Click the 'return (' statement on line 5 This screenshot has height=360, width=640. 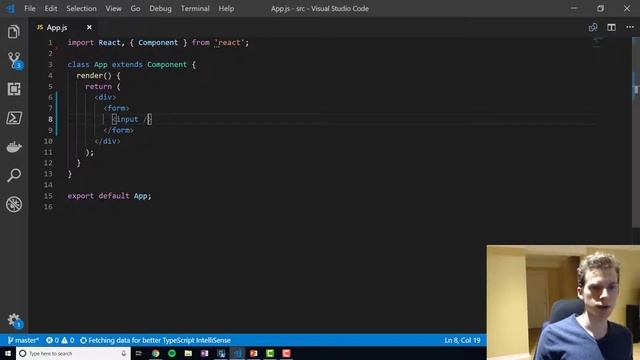(x=103, y=87)
